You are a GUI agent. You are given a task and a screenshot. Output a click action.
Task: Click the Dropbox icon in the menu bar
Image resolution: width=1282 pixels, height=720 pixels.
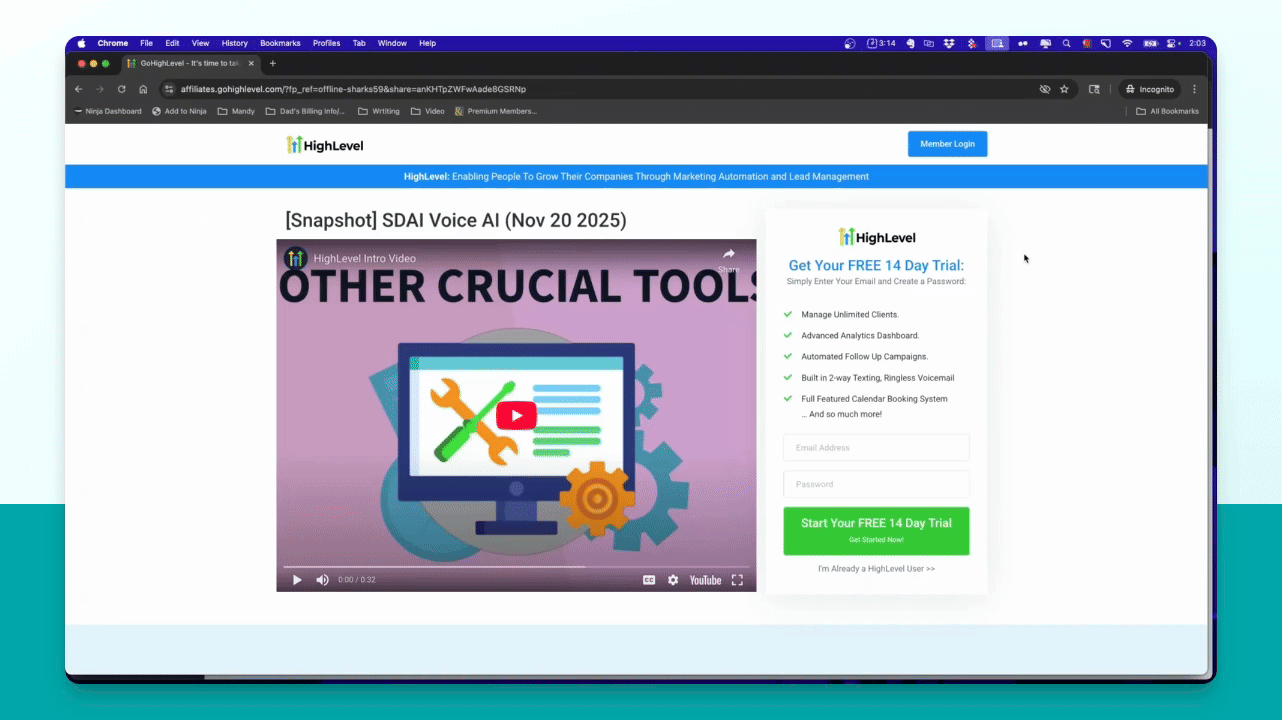pos(950,43)
